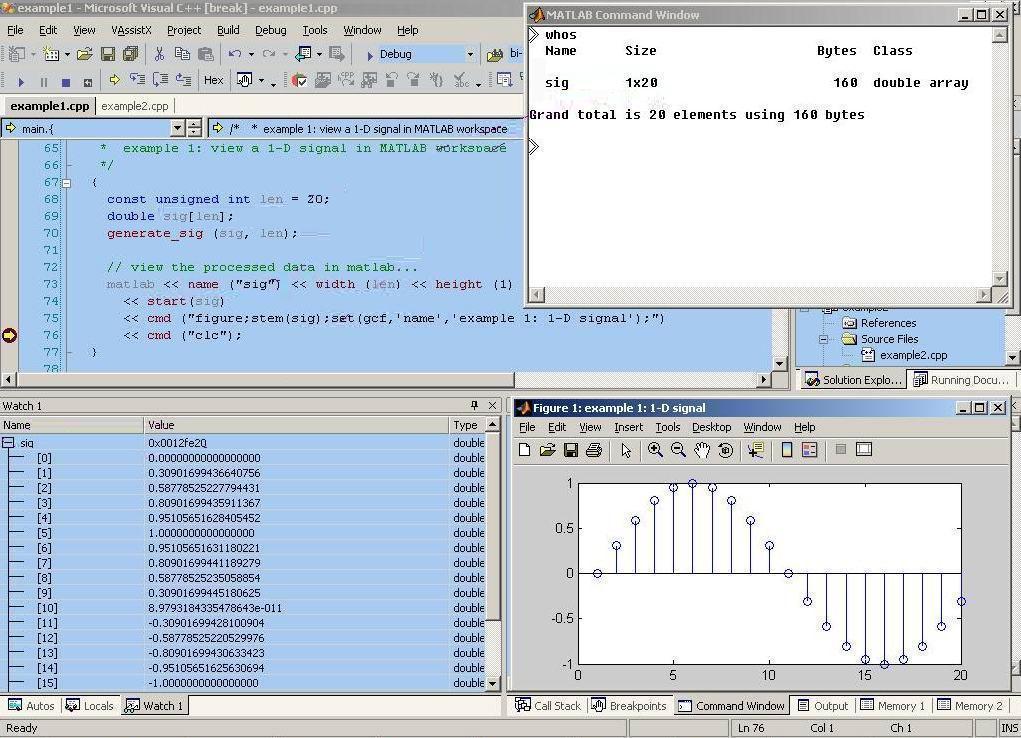This screenshot has width=1021, height=738.
Task: Toggle Hex display in the debug toolbar
Action: [214, 79]
